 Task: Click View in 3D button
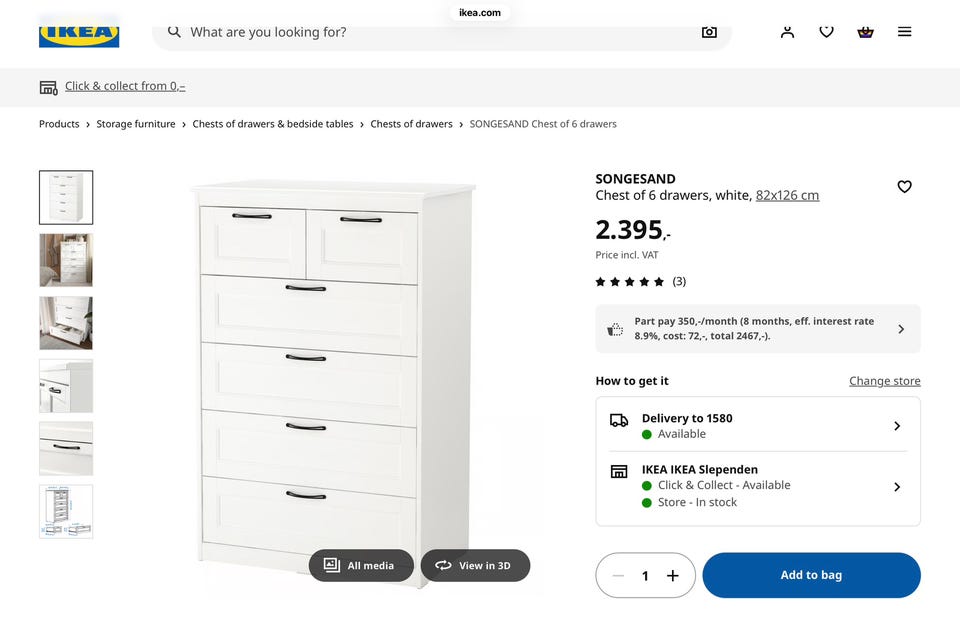[x=475, y=565]
